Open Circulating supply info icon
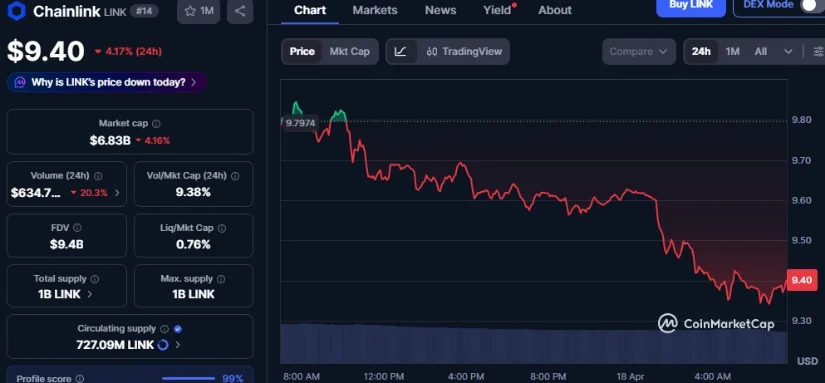 click(x=164, y=329)
